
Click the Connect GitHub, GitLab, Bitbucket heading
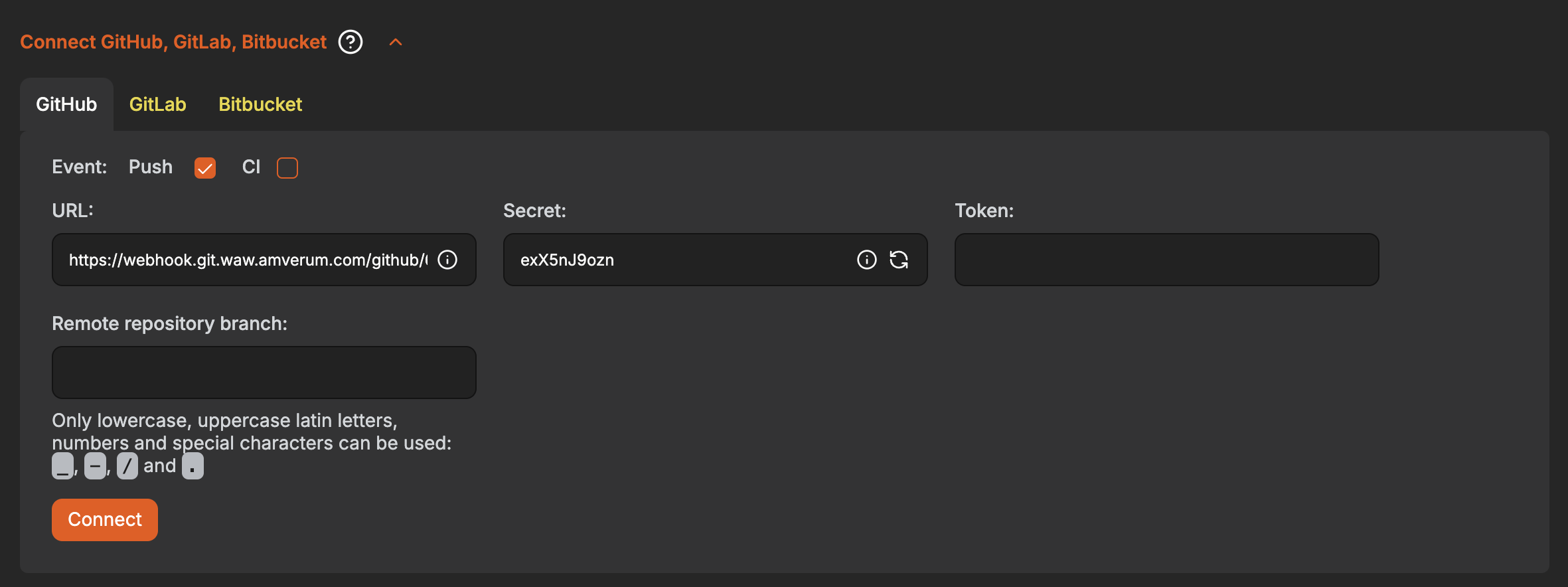[173, 42]
